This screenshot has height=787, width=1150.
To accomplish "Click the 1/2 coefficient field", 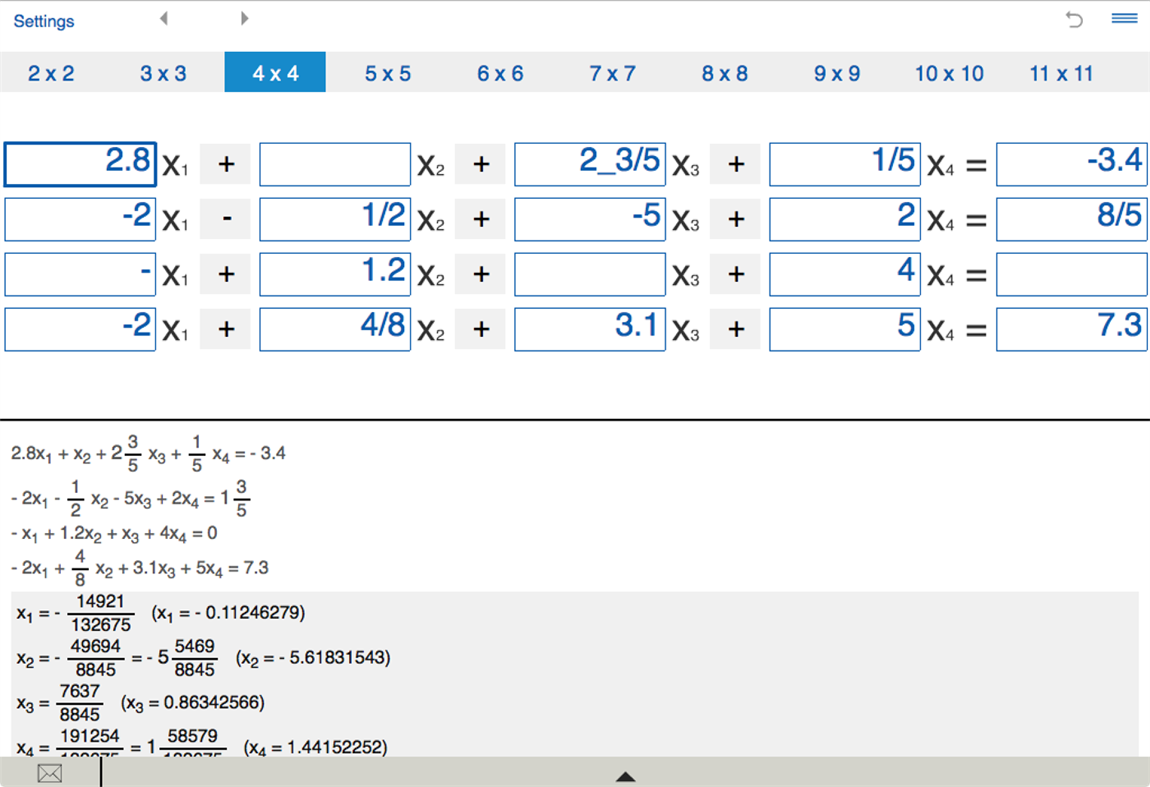I will click(x=335, y=219).
